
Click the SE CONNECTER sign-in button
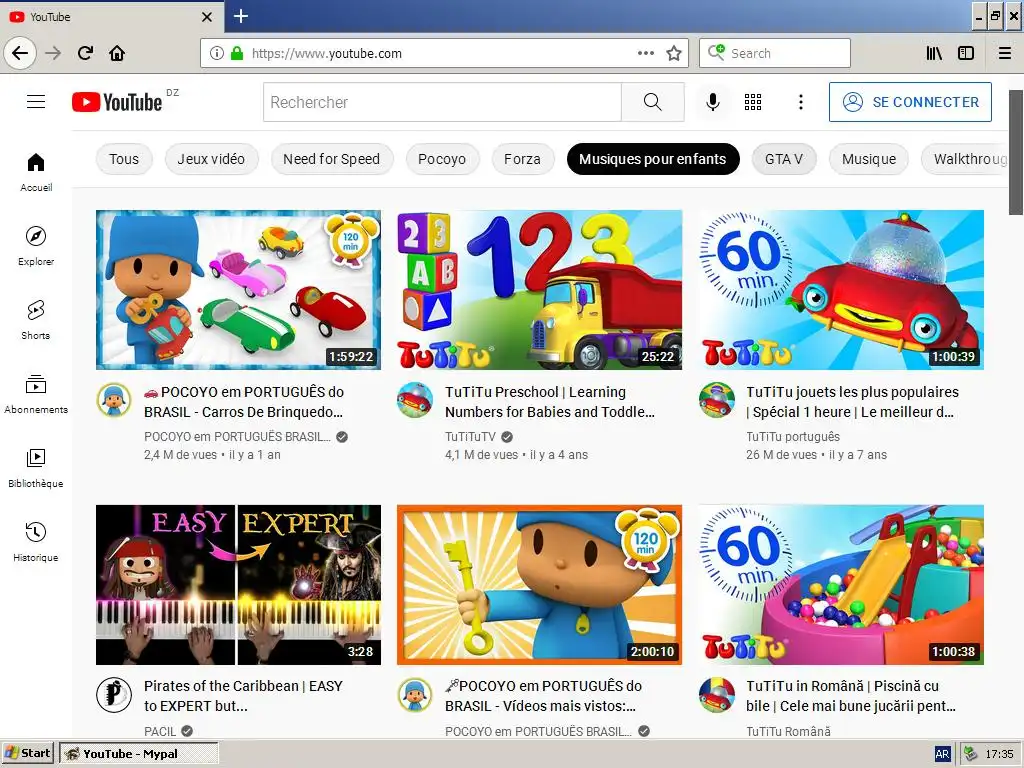[910, 102]
